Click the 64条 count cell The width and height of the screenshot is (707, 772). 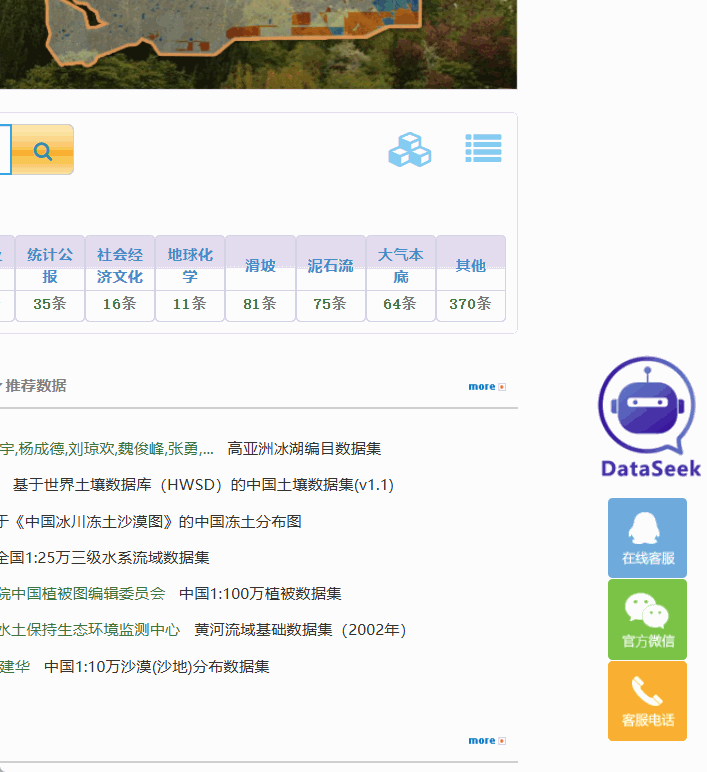(x=400, y=304)
